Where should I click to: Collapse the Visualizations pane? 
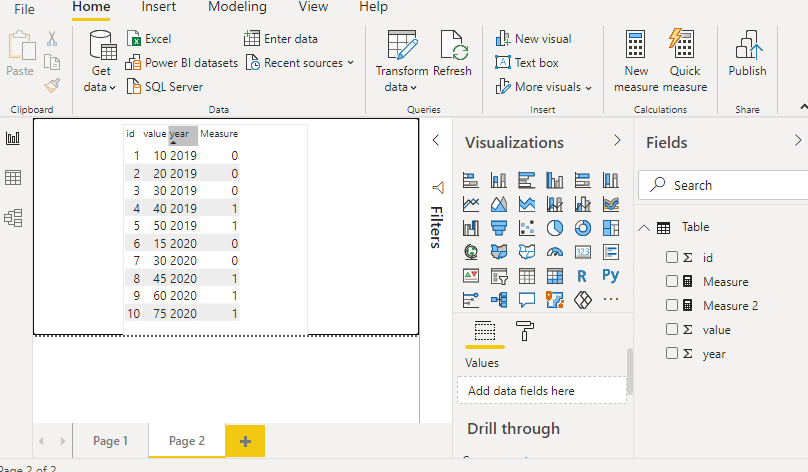617,141
